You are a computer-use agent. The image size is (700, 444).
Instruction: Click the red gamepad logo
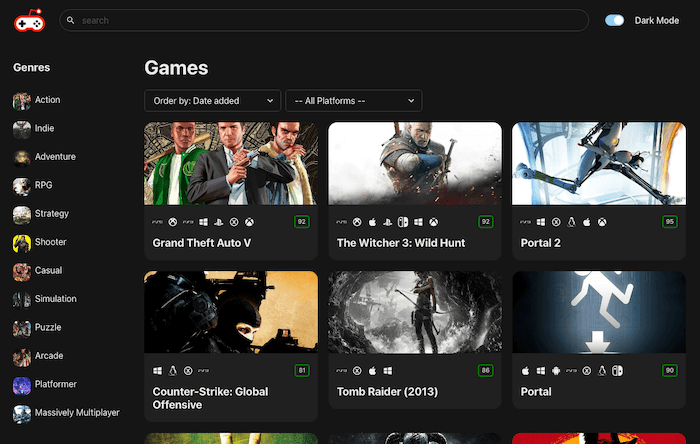29,20
